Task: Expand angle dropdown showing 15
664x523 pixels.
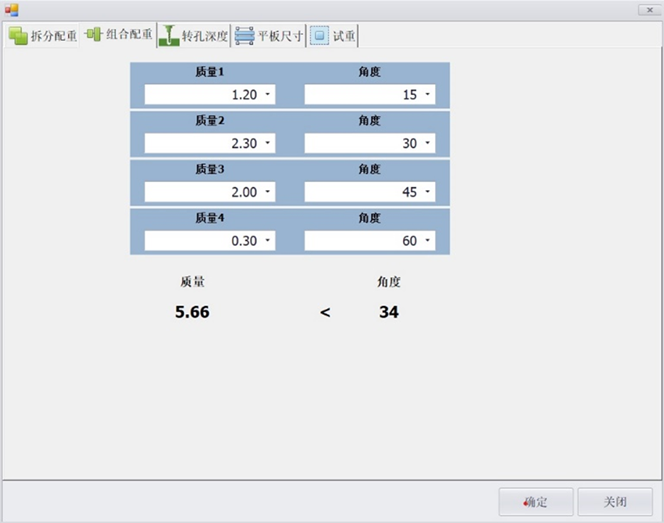Action: click(428, 94)
